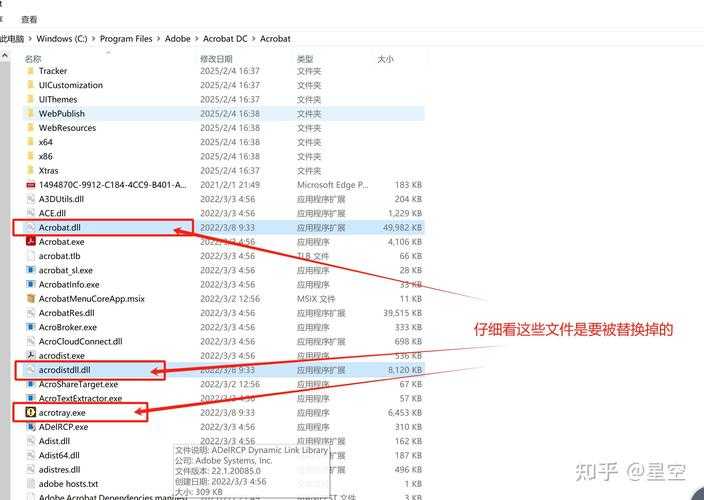Select the acrodistdll.dll file name
This screenshot has width=704, height=500.
[65, 370]
